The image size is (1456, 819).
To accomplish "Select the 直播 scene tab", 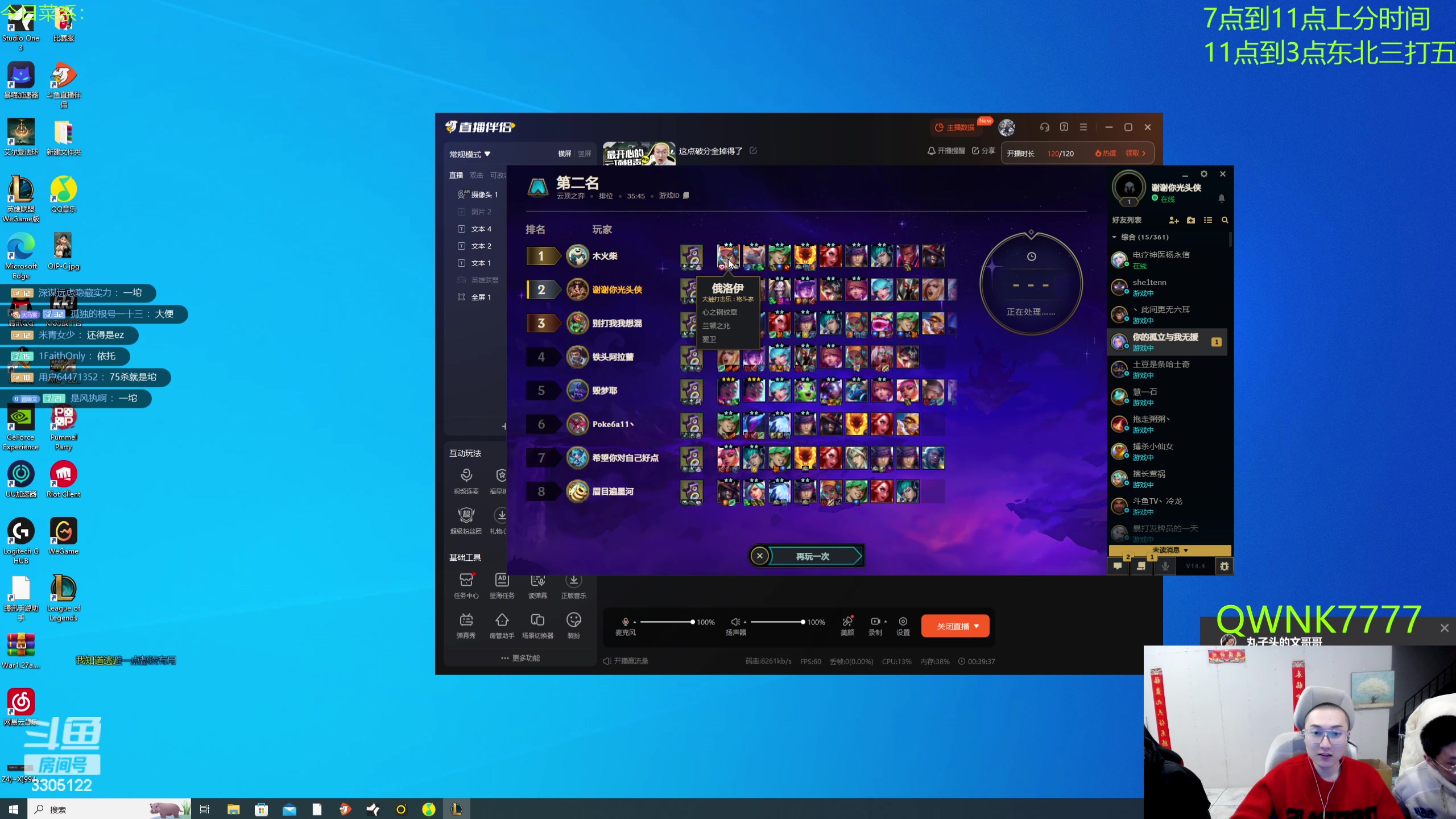I will click(x=456, y=175).
